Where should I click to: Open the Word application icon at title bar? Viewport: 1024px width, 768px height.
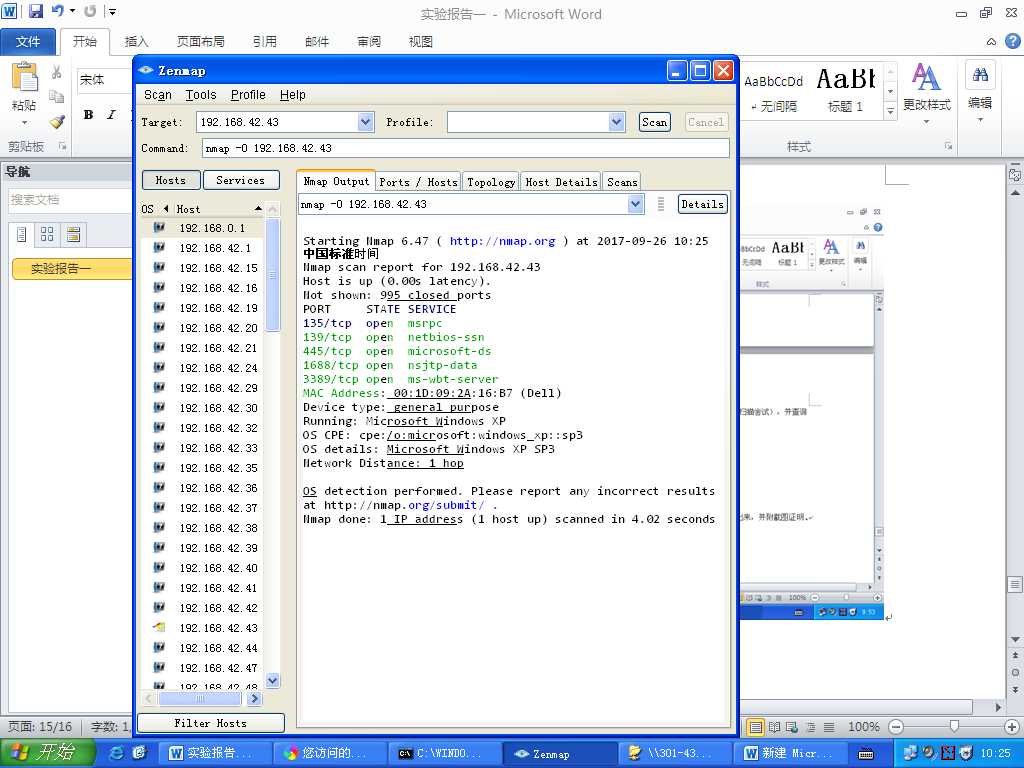[9, 11]
